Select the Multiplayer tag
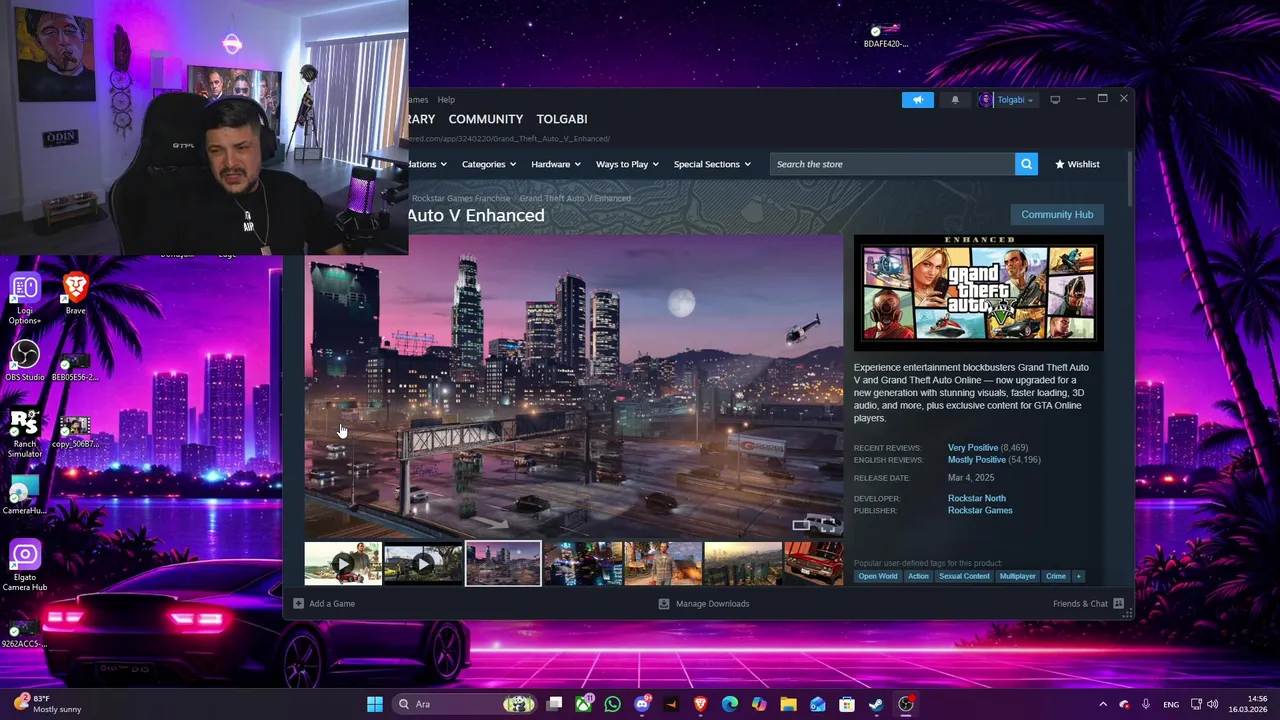Image resolution: width=1280 pixels, height=720 pixels. (x=1018, y=576)
